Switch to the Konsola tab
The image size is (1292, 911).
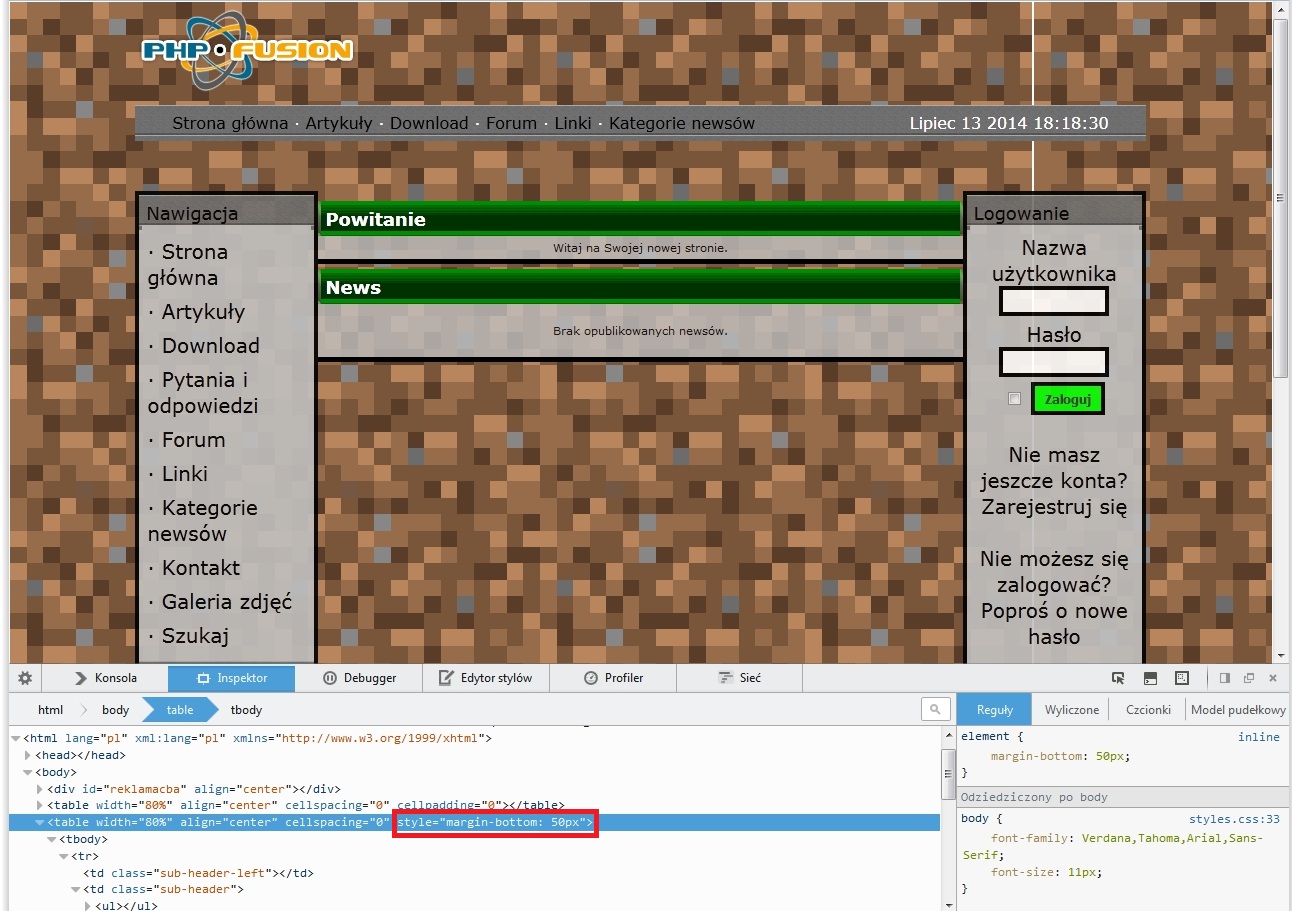(x=105, y=678)
